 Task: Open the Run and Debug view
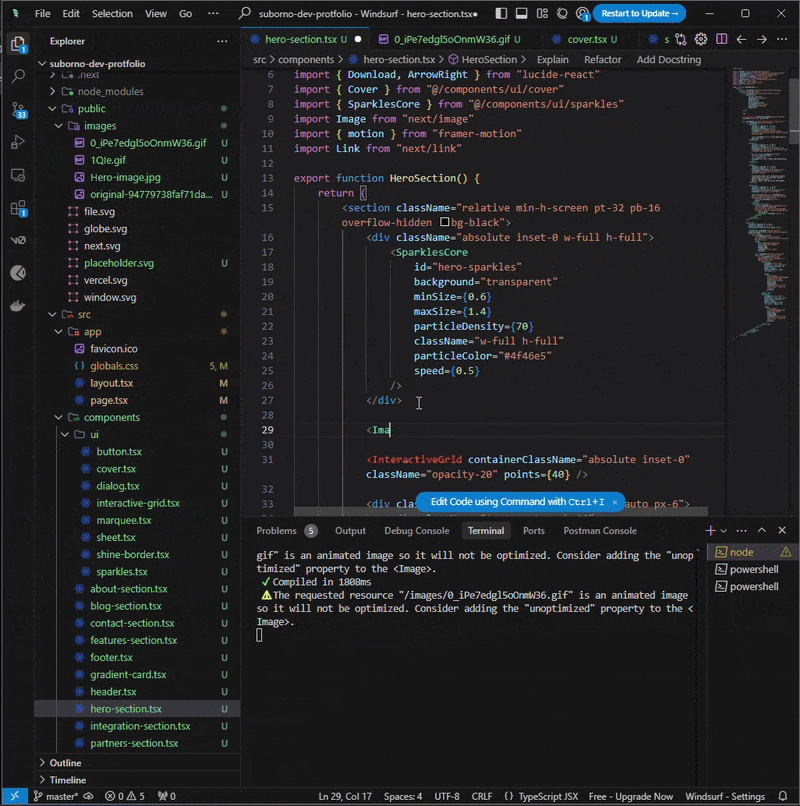(18, 142)
